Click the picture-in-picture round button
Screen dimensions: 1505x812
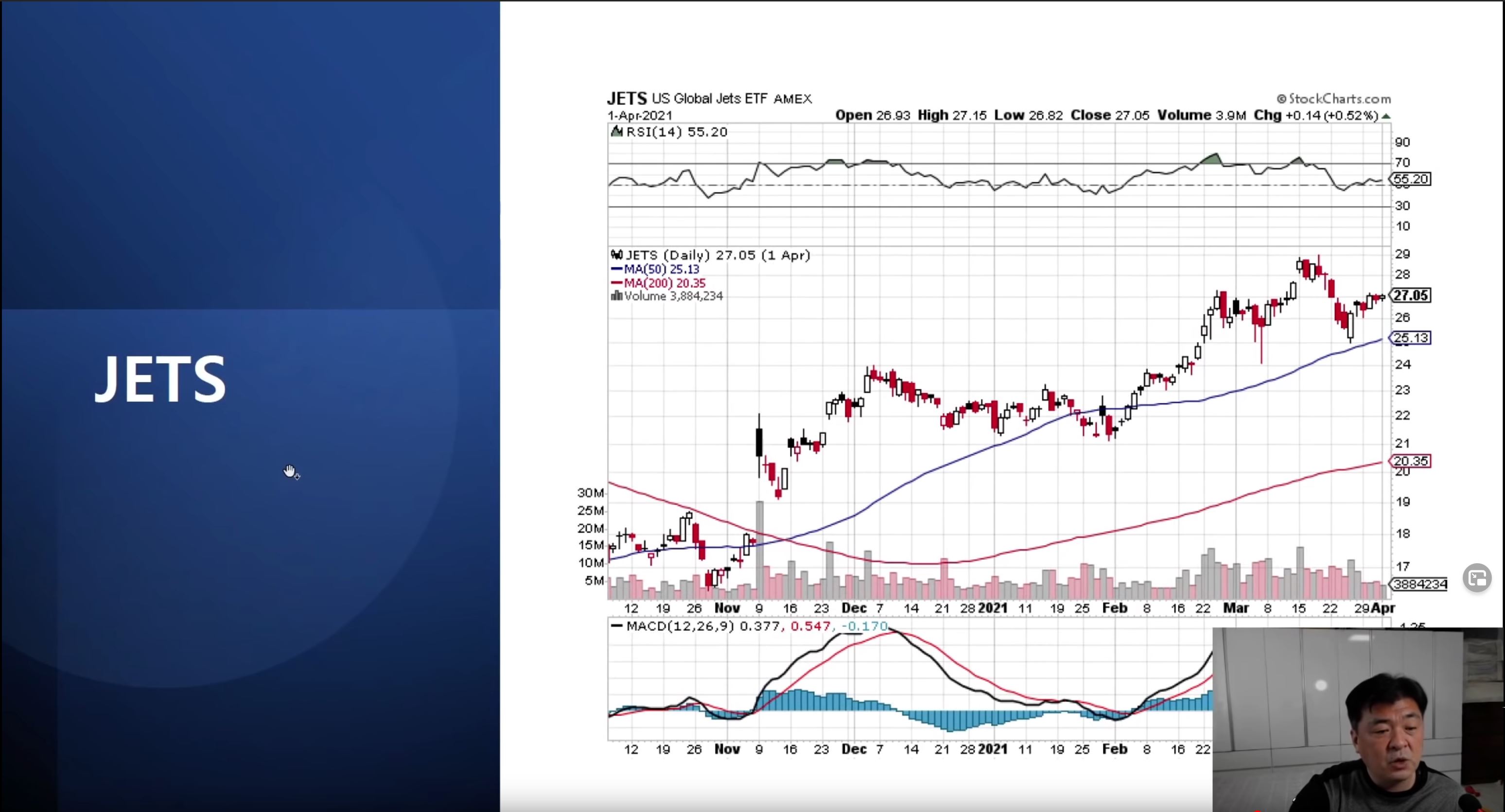coord(1477,578)
